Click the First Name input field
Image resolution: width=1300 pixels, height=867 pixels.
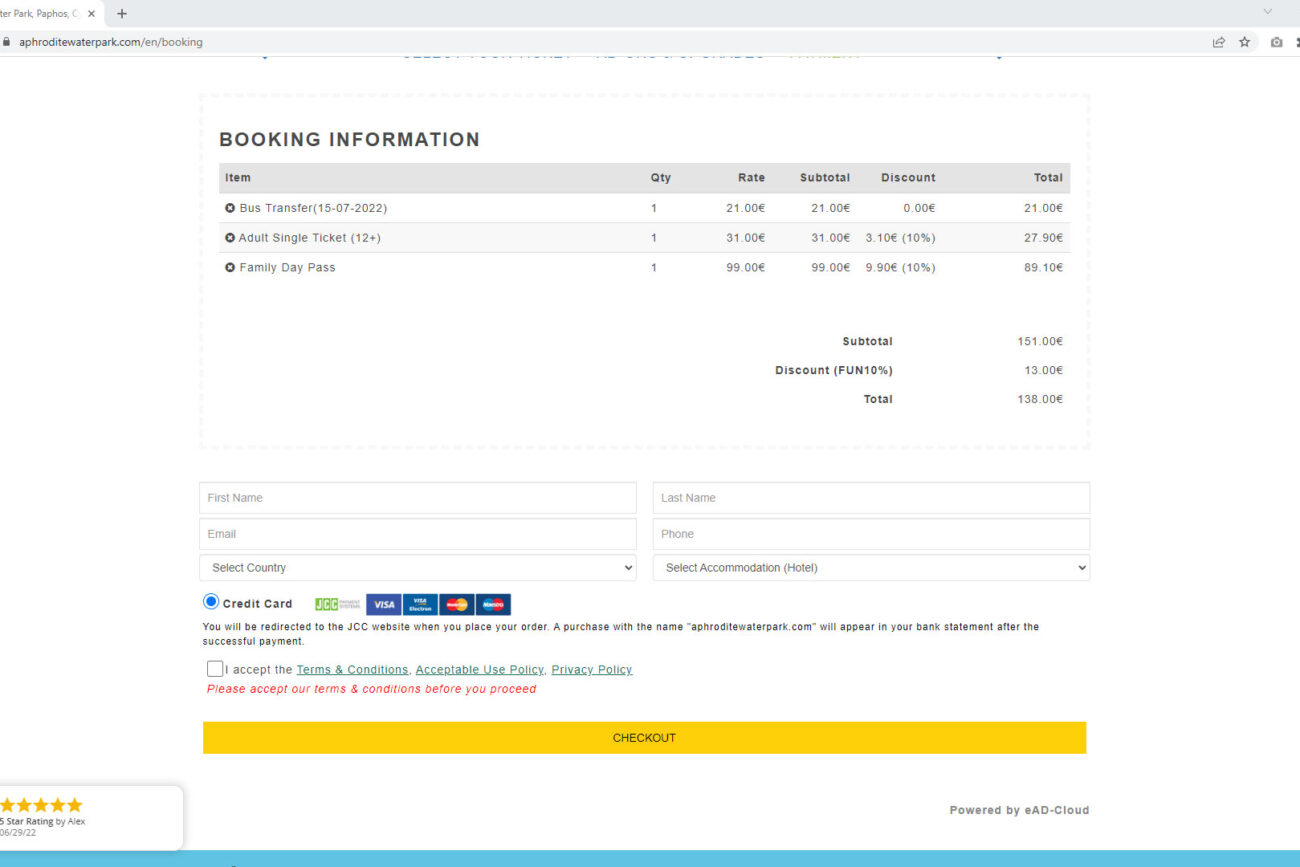click(x=418, y=498)
